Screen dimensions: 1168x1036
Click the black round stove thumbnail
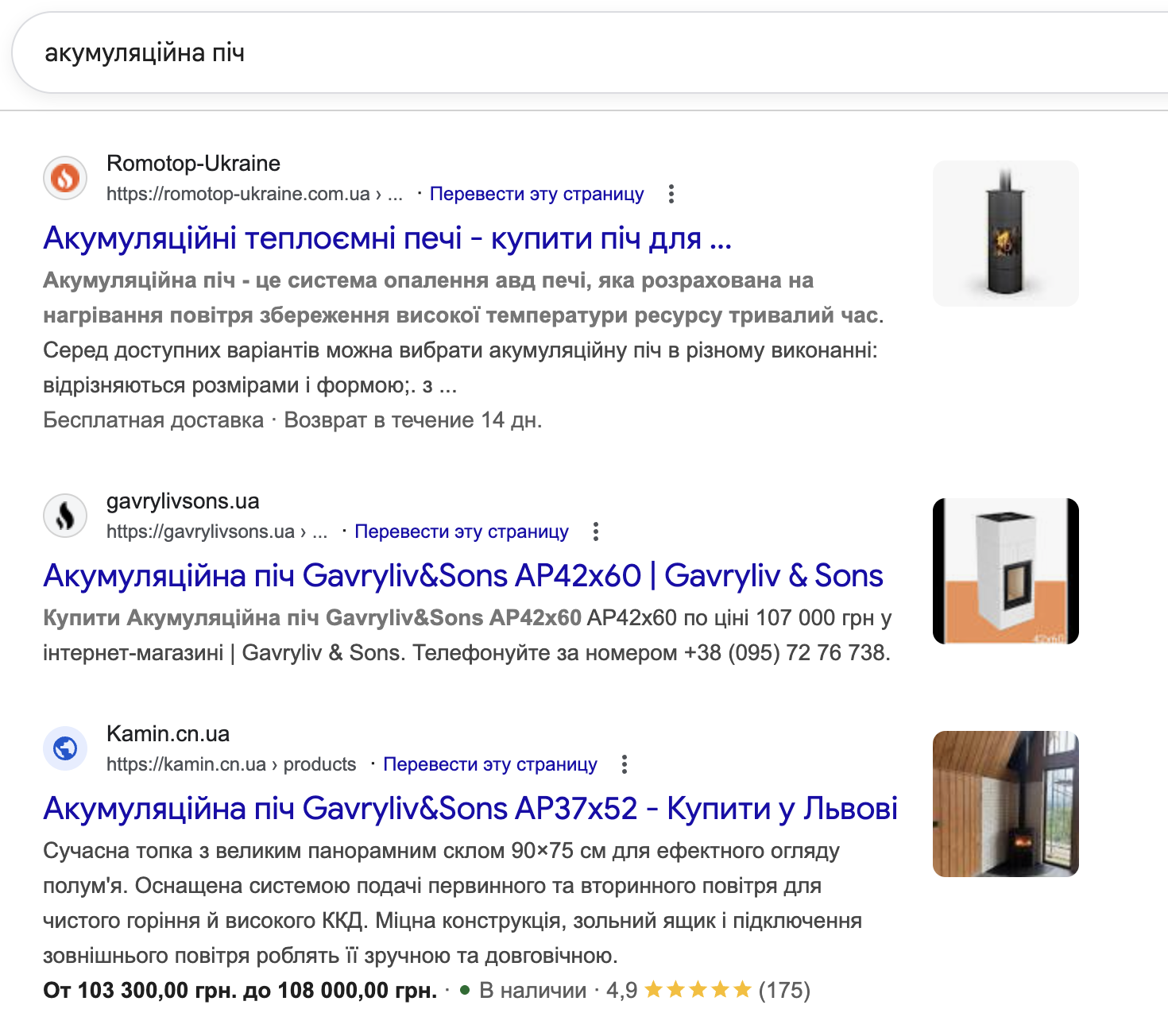(x=1005, y=234)
